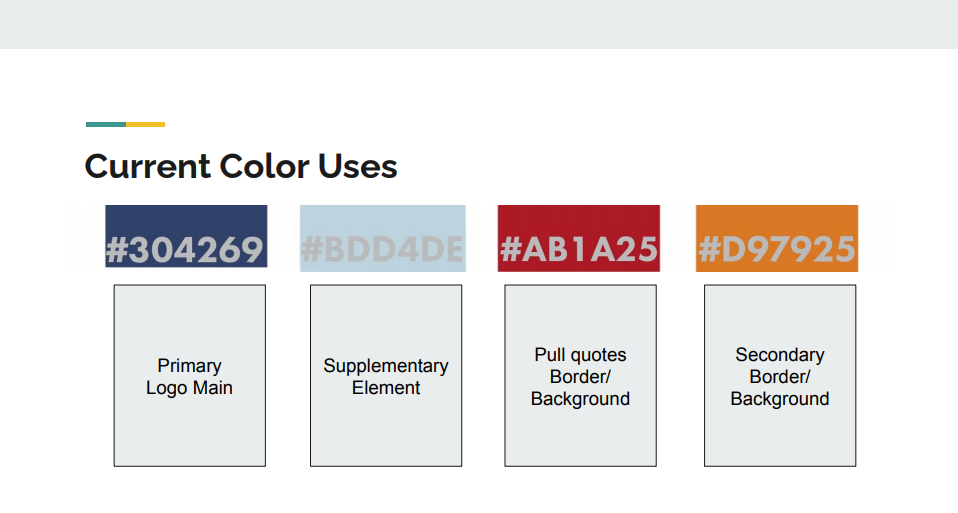Select the Supplementary Element box
This screenshot has height=513, width=958.
[x=386, y=376]
